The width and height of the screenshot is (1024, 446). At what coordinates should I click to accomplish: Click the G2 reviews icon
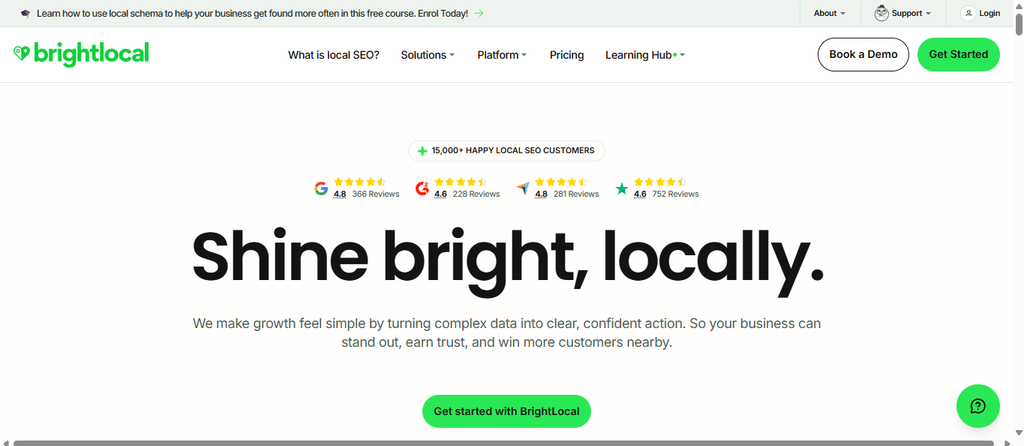(x=423, y=189)
